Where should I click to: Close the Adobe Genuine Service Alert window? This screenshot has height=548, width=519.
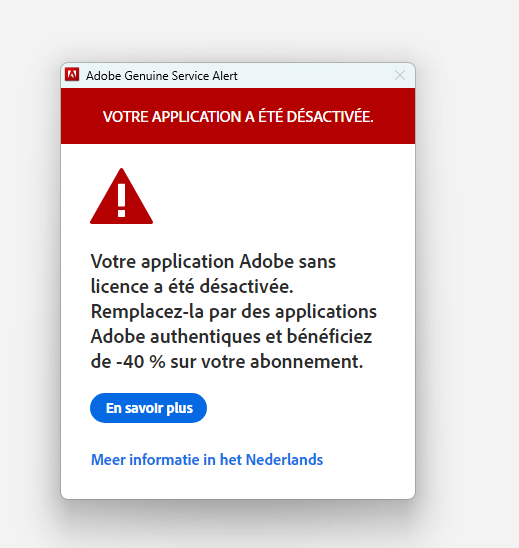400,75
